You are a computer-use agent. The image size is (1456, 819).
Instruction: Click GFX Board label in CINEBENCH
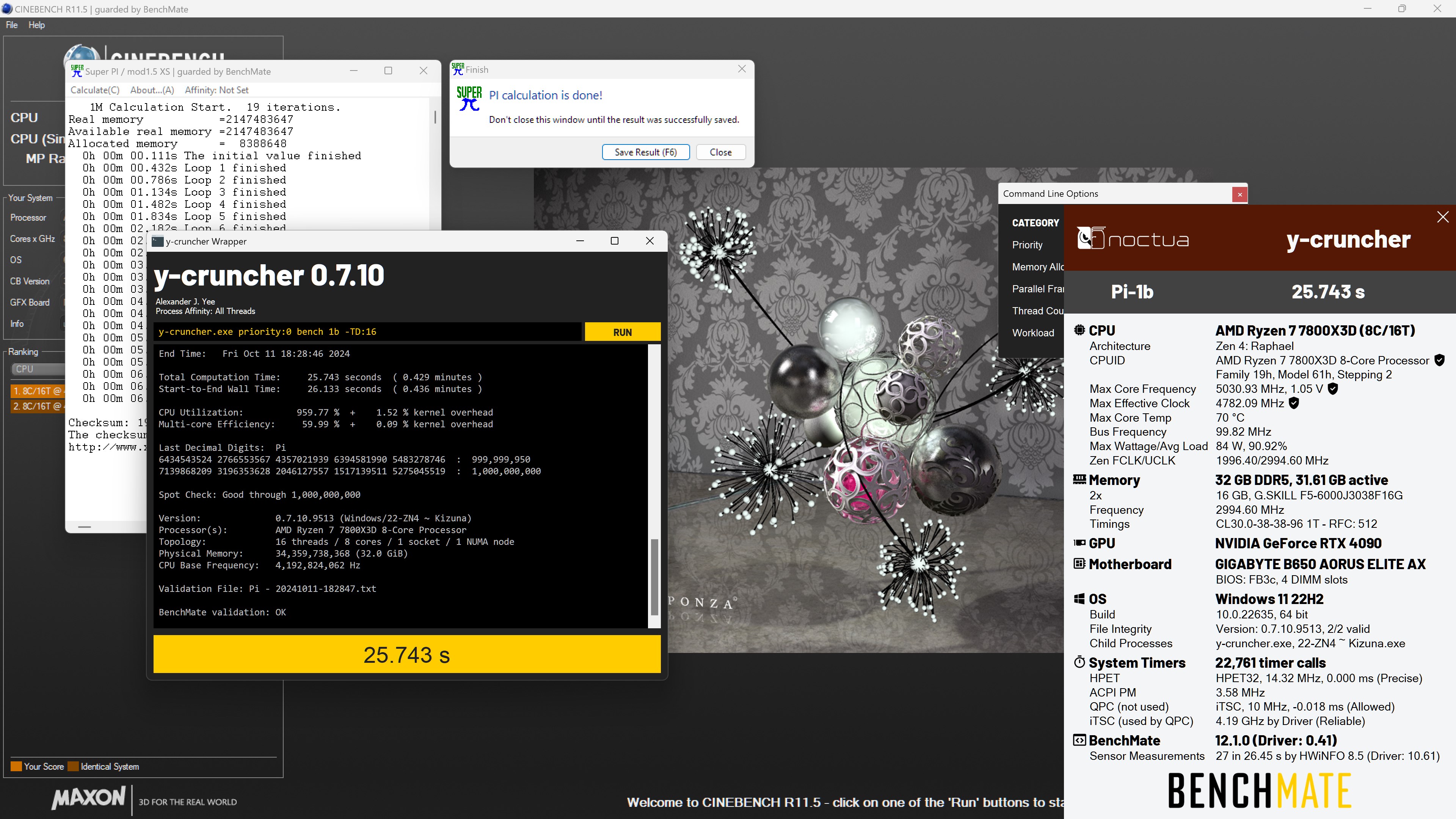click(x=30, y=303)
